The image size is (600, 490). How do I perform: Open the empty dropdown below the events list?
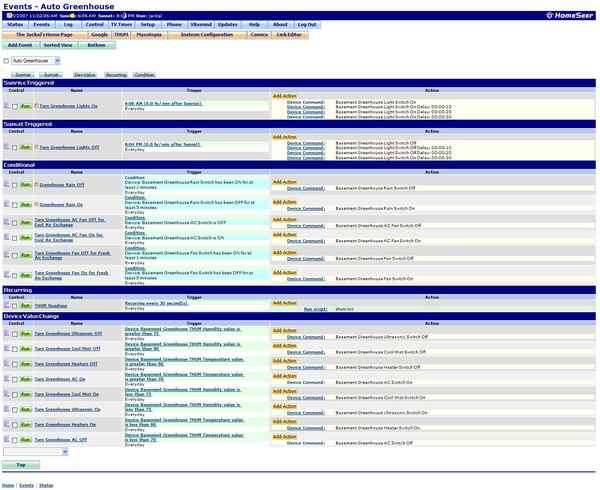35,452
